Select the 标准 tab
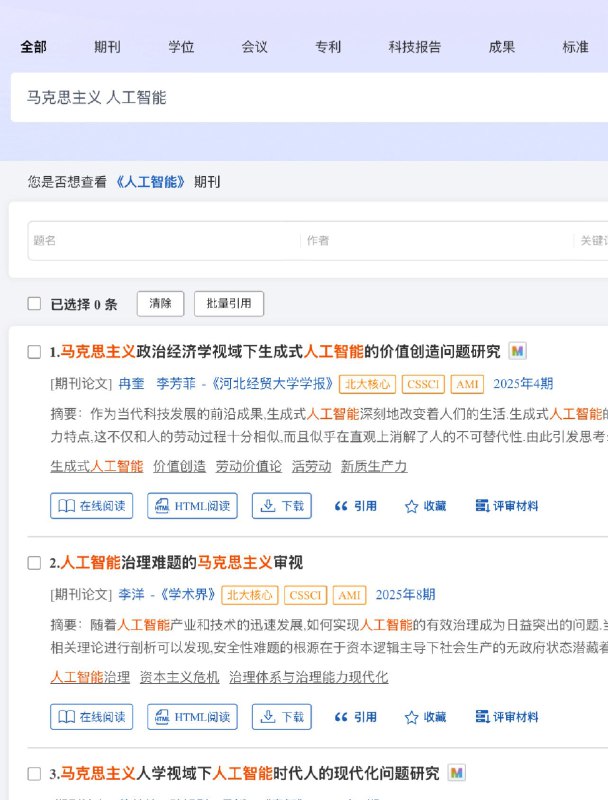Viewport: 608px width, 800px height. [575, 47]
